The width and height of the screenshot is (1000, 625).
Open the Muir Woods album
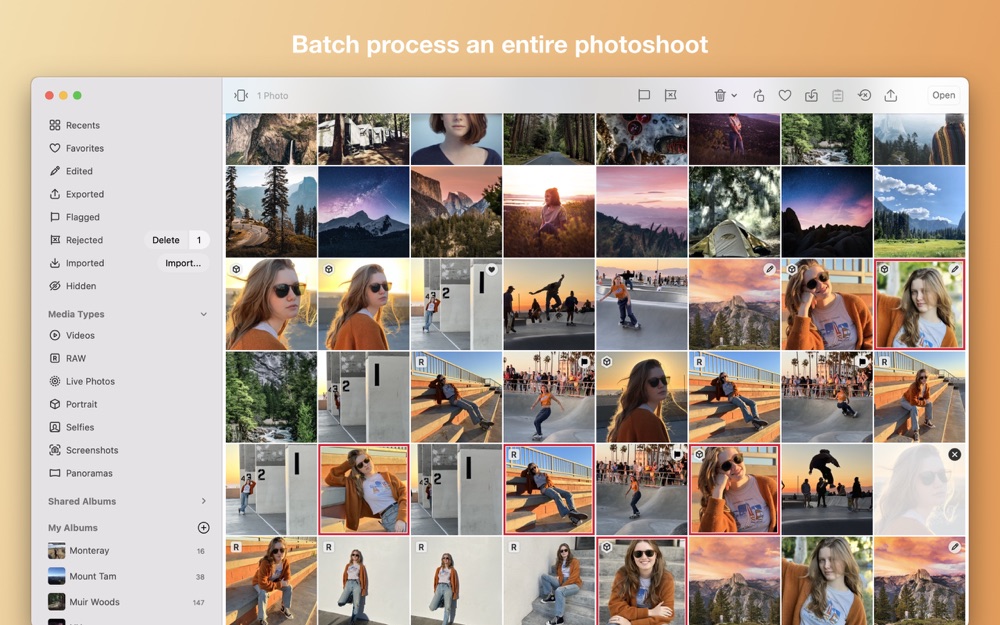coord(128,602)
